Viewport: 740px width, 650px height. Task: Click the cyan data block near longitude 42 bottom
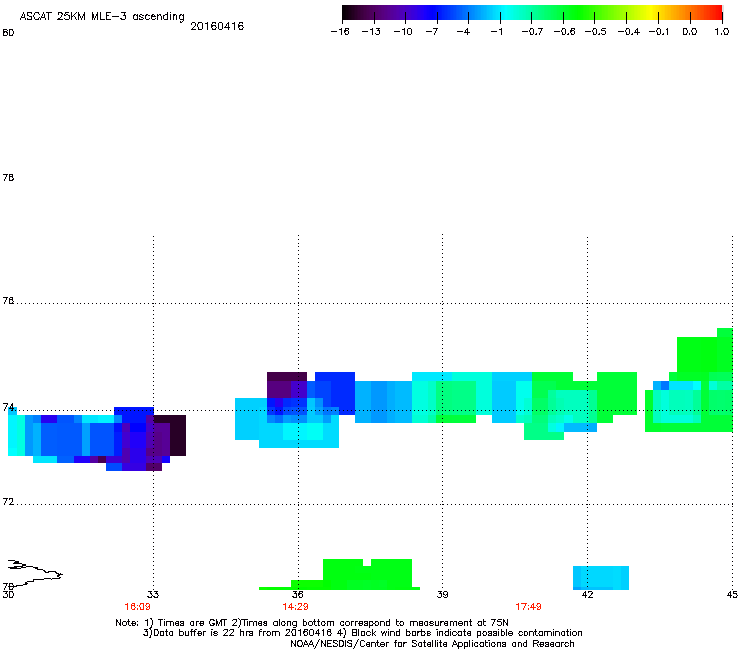(601, 578)
